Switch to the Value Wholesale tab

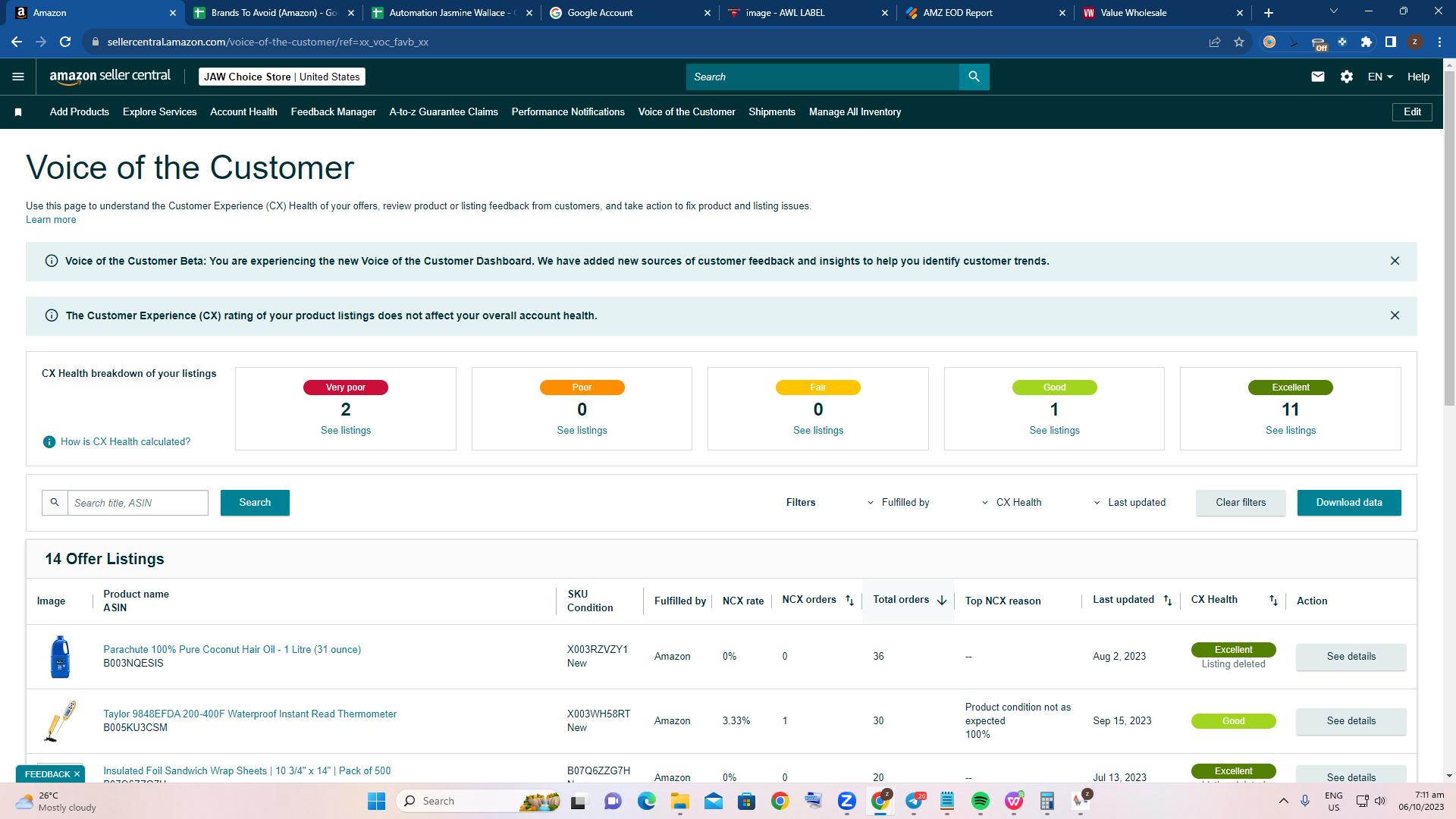click(x=1163, y=13)
